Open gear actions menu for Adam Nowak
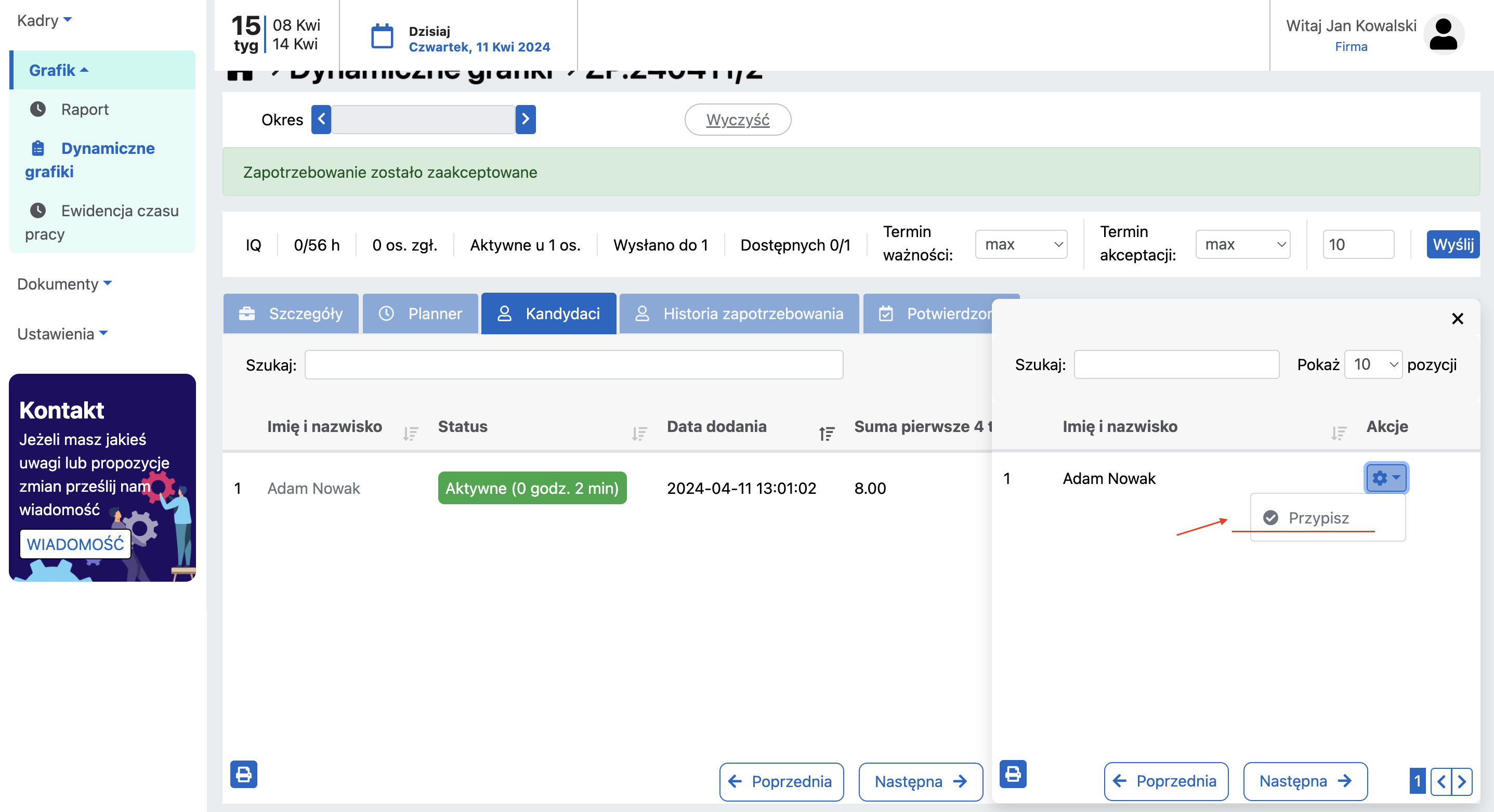Screen dimensions: 1494x812 point(1386,477)
